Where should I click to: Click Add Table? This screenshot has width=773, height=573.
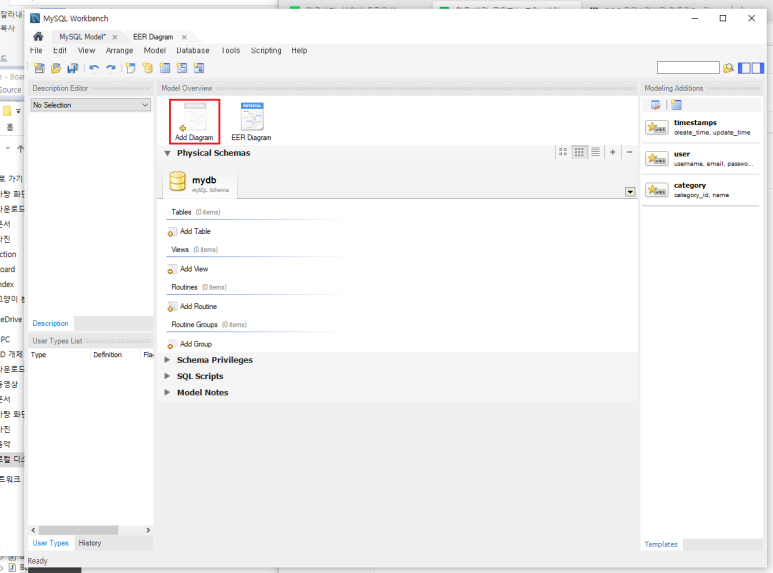click(x=189, y=231)
